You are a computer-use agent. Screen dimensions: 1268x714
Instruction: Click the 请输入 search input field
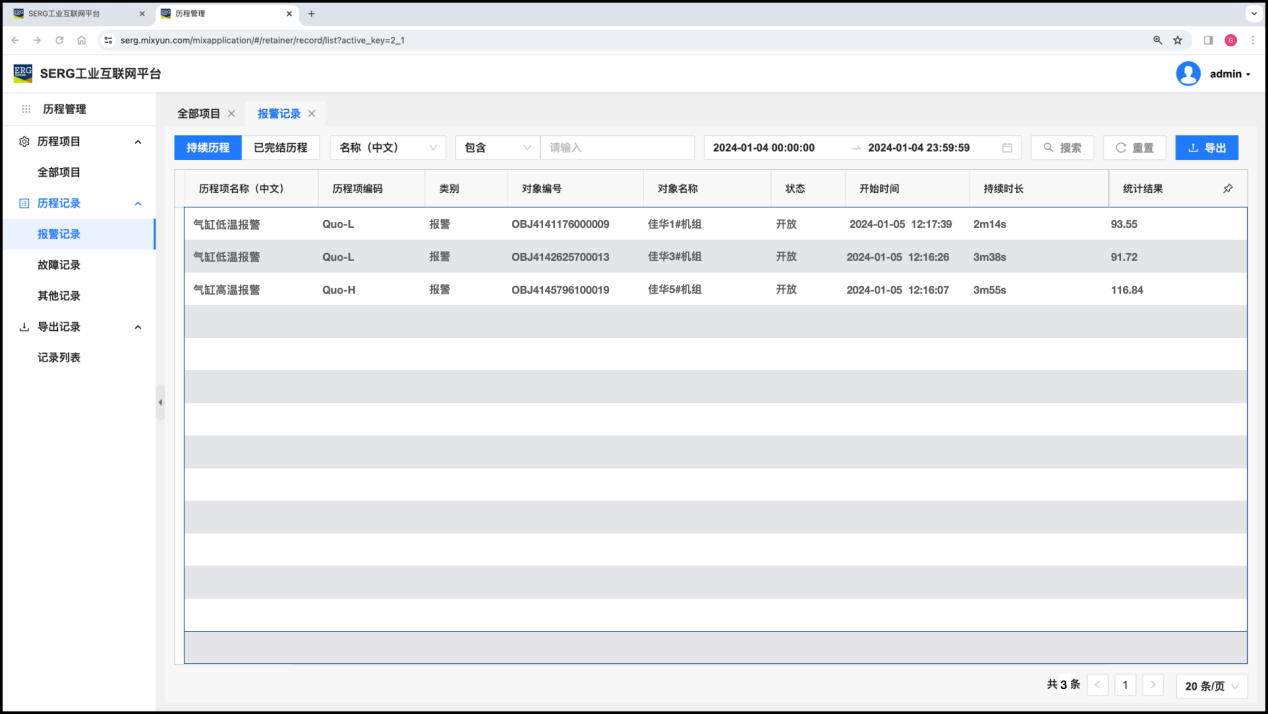pyautogui.click(x=617, y=148)
